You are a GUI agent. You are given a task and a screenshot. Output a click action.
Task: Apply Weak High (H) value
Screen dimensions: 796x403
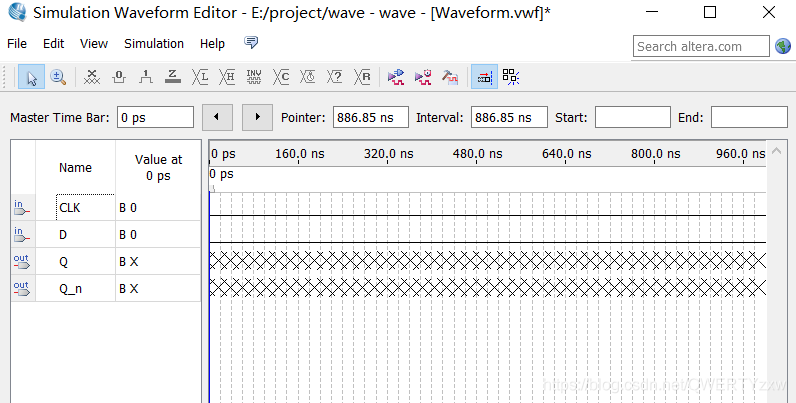pyautogui.click(x=227, y=77)
